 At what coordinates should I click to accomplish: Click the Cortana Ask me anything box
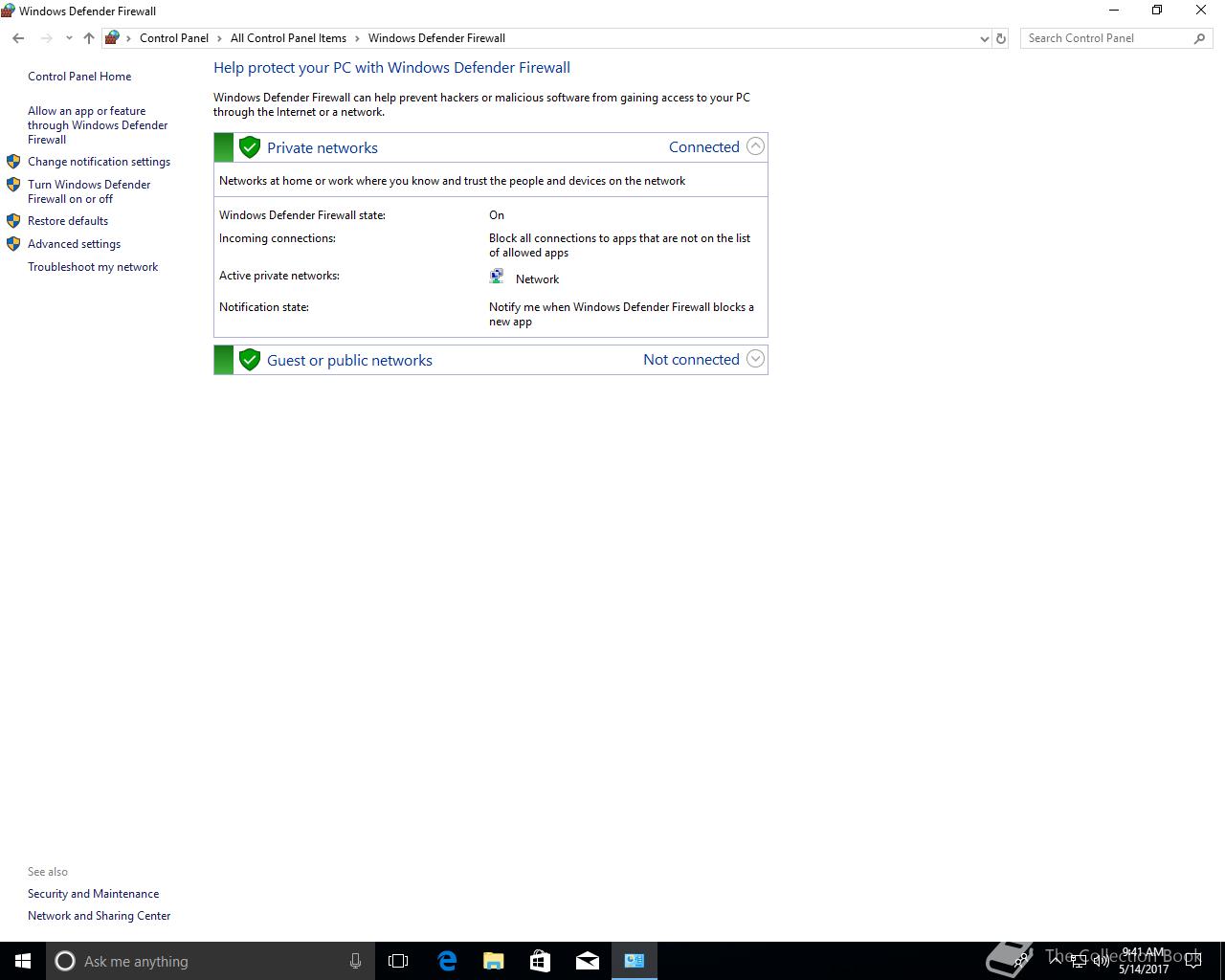tap(211, 961)
